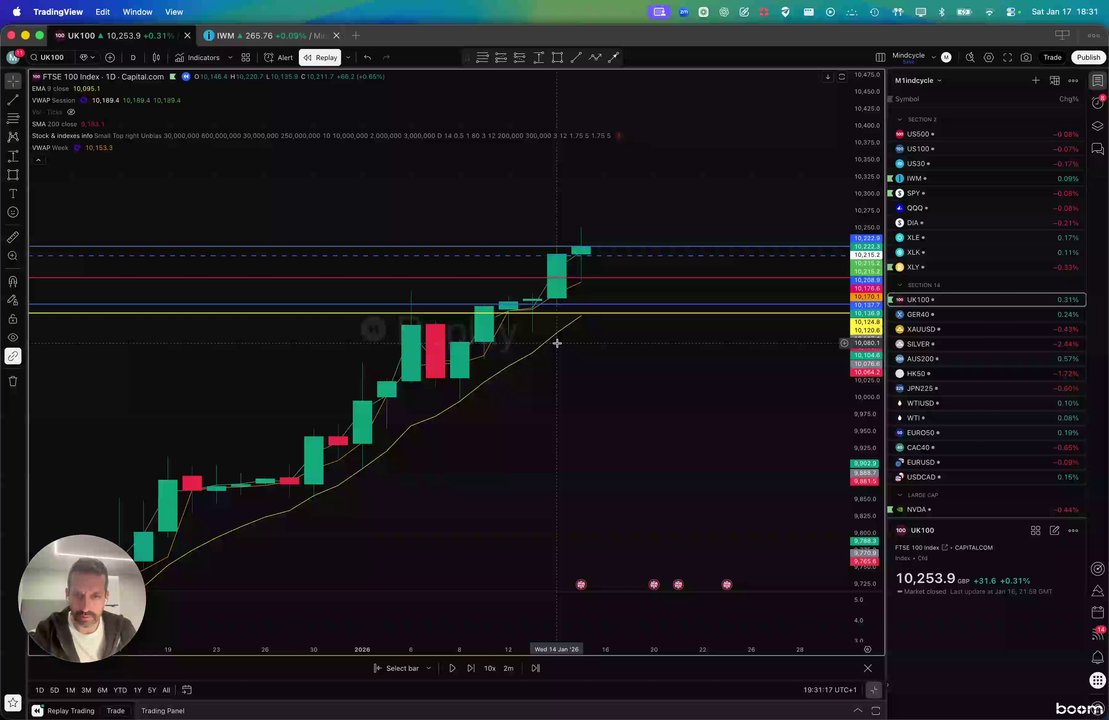Image resolution: width=1109 pixels, height=720 pixels.
Task: Select NVDA in the watchlist
Action: [x=987, y=510]
